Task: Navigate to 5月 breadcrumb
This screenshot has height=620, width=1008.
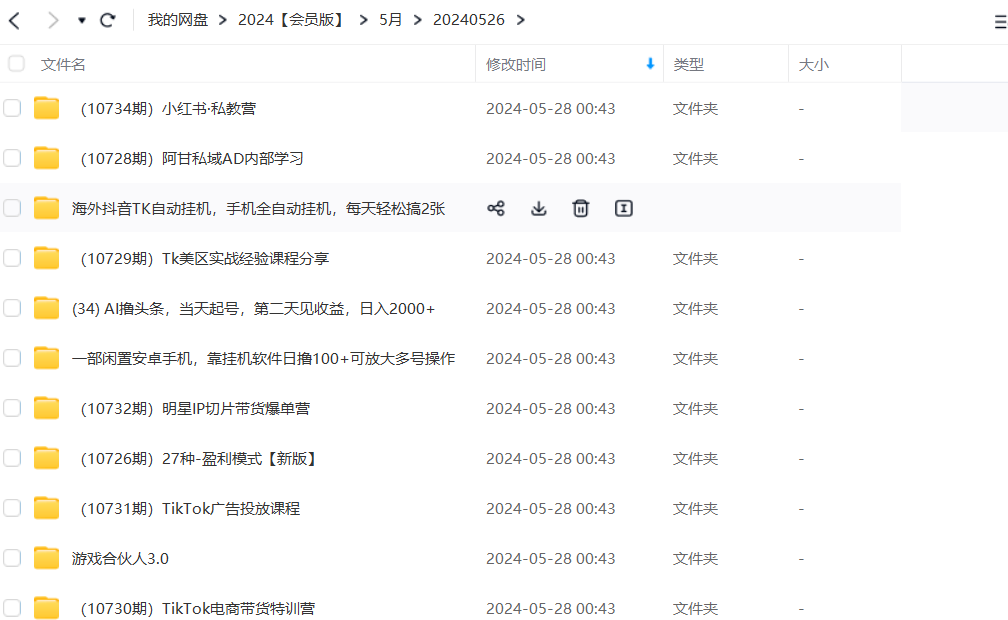Action: (x=391, y=20)
